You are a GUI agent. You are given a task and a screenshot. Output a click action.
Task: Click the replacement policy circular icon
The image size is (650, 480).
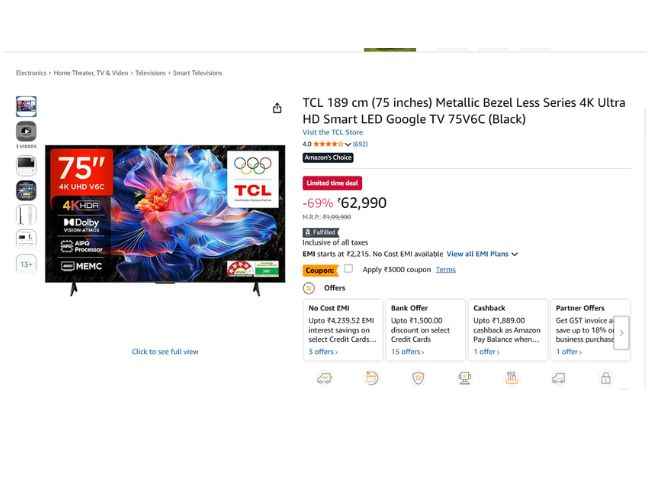[371, 378]
